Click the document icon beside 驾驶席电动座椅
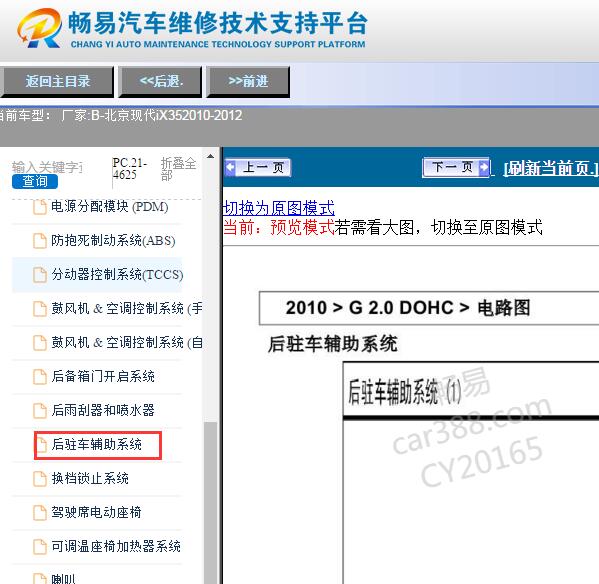The height and width of the screenshot is (584, 599). (40, 513)
